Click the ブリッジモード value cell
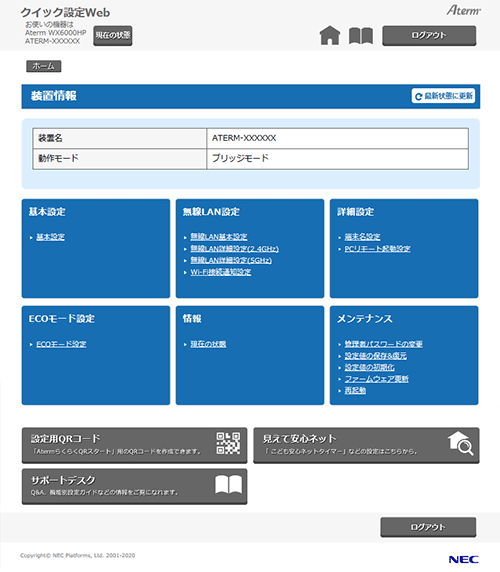This screenshot has width=500, height=572. pos(338,159)
